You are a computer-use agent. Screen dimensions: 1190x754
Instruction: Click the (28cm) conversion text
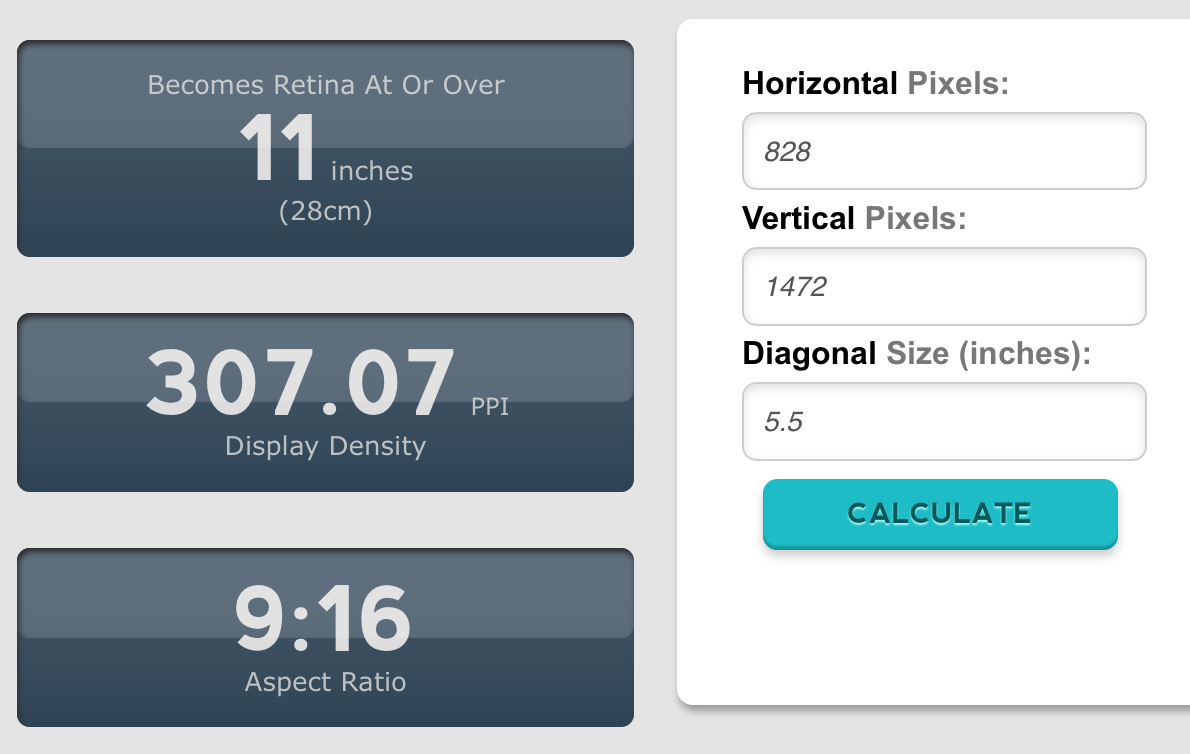[326, 212]
